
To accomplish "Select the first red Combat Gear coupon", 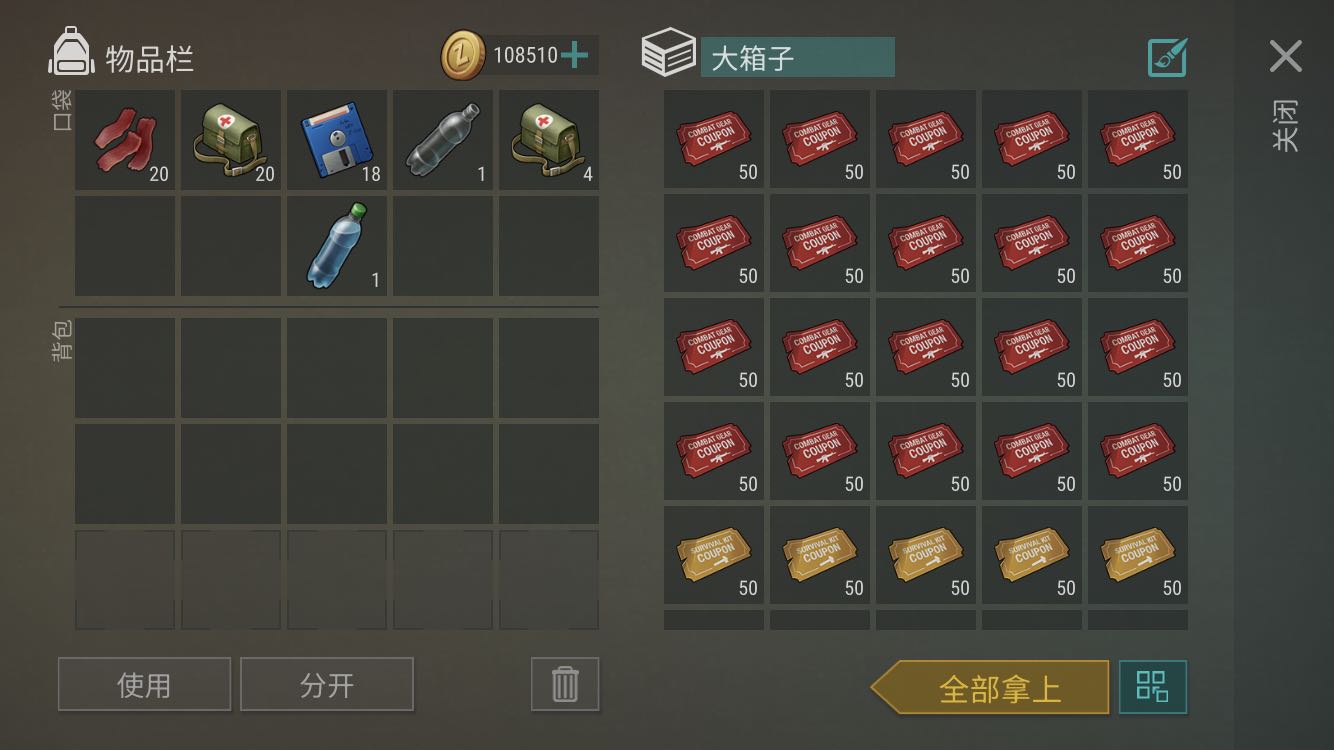I will pyautogui.click(x=714, y=139).
